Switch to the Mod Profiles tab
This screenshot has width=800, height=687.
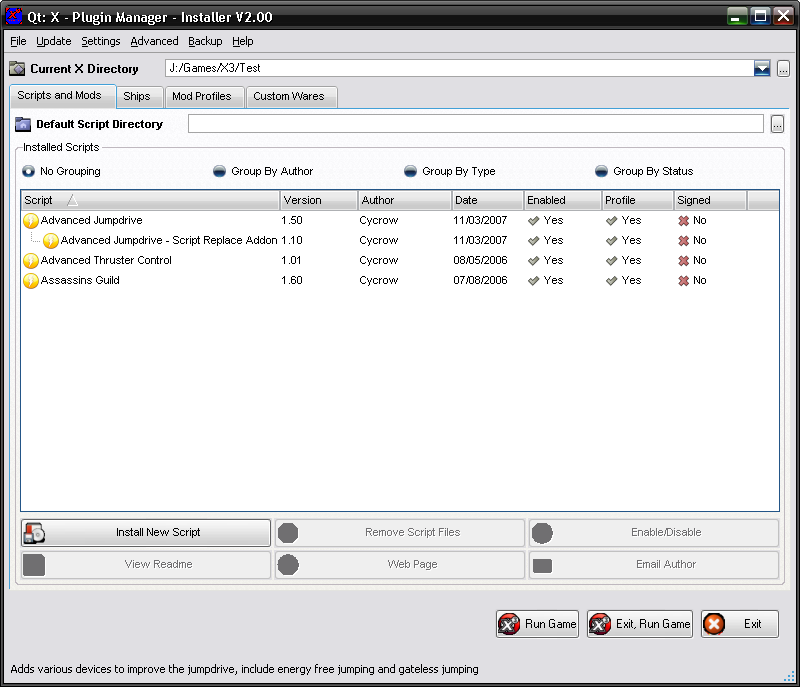[x=205, y=97]
